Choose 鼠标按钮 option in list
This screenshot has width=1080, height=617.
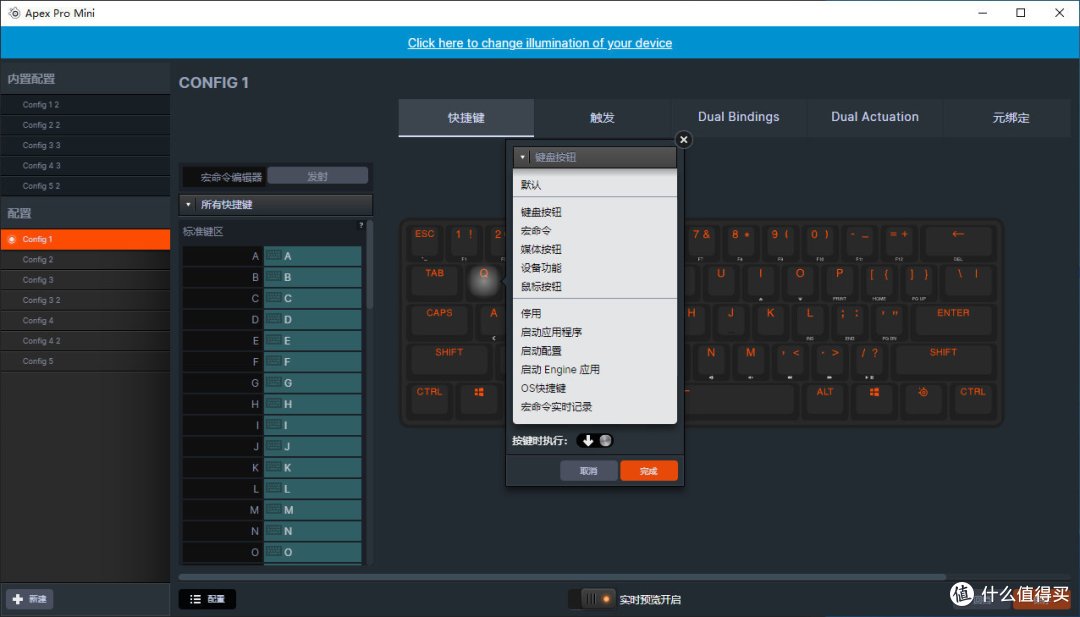pos(541,286)
